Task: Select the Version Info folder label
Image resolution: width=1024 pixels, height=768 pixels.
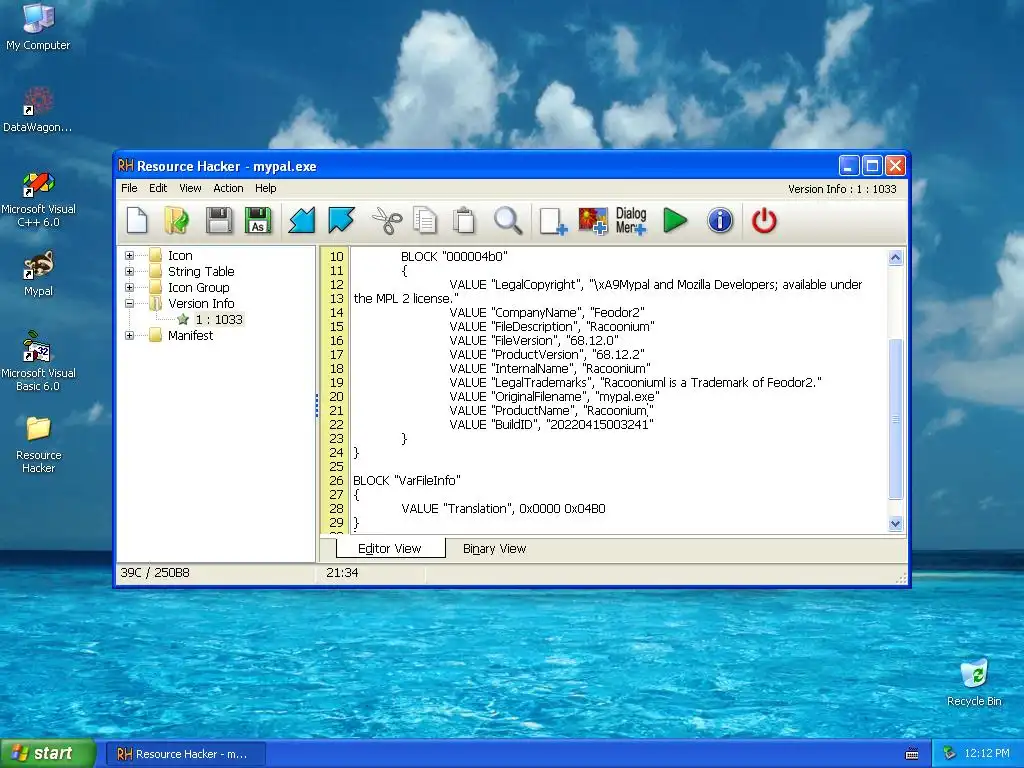Action: pyautogui.click(x=201, y=304)
